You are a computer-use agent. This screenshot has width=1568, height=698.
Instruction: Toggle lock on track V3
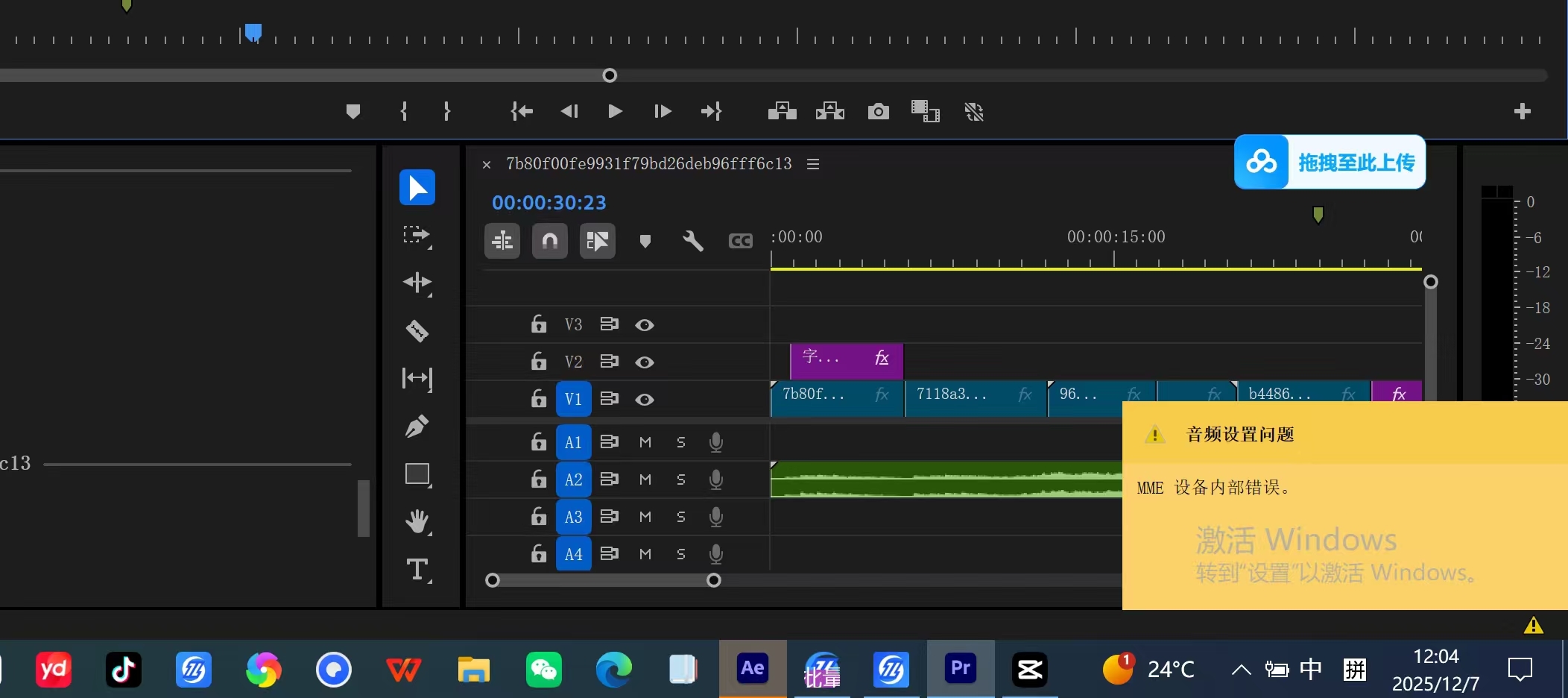coord(538,324)
